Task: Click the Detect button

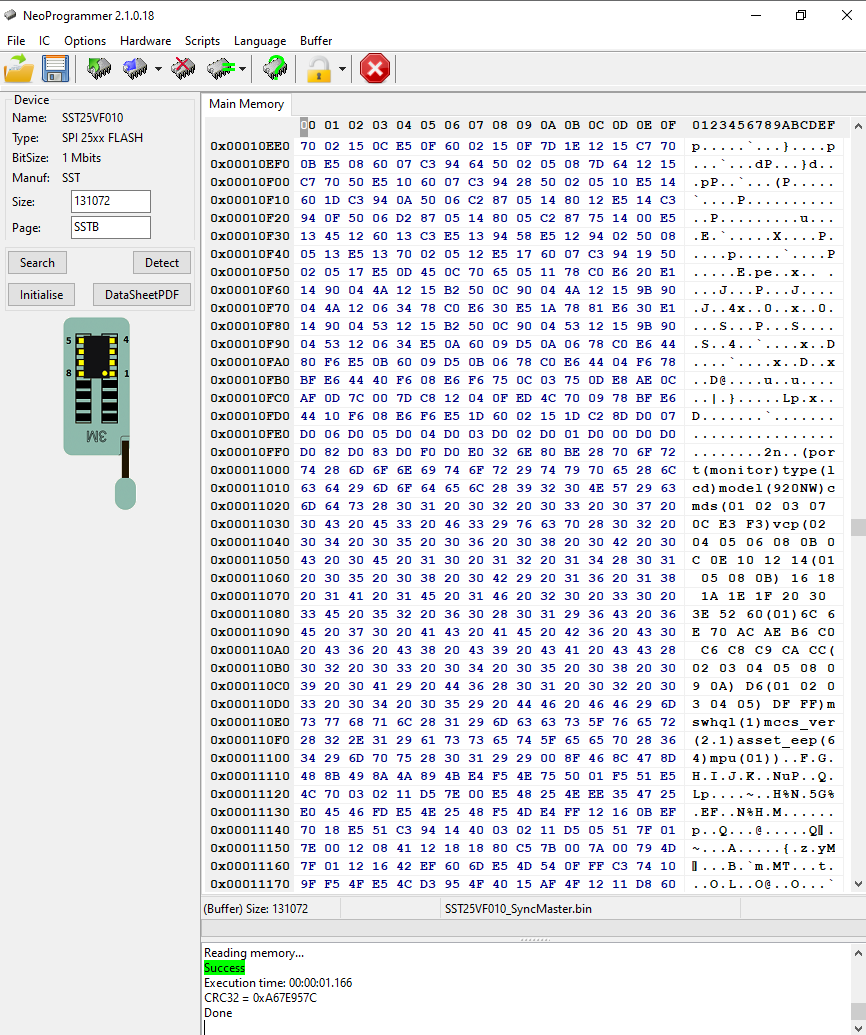Action: pos(162,263)
